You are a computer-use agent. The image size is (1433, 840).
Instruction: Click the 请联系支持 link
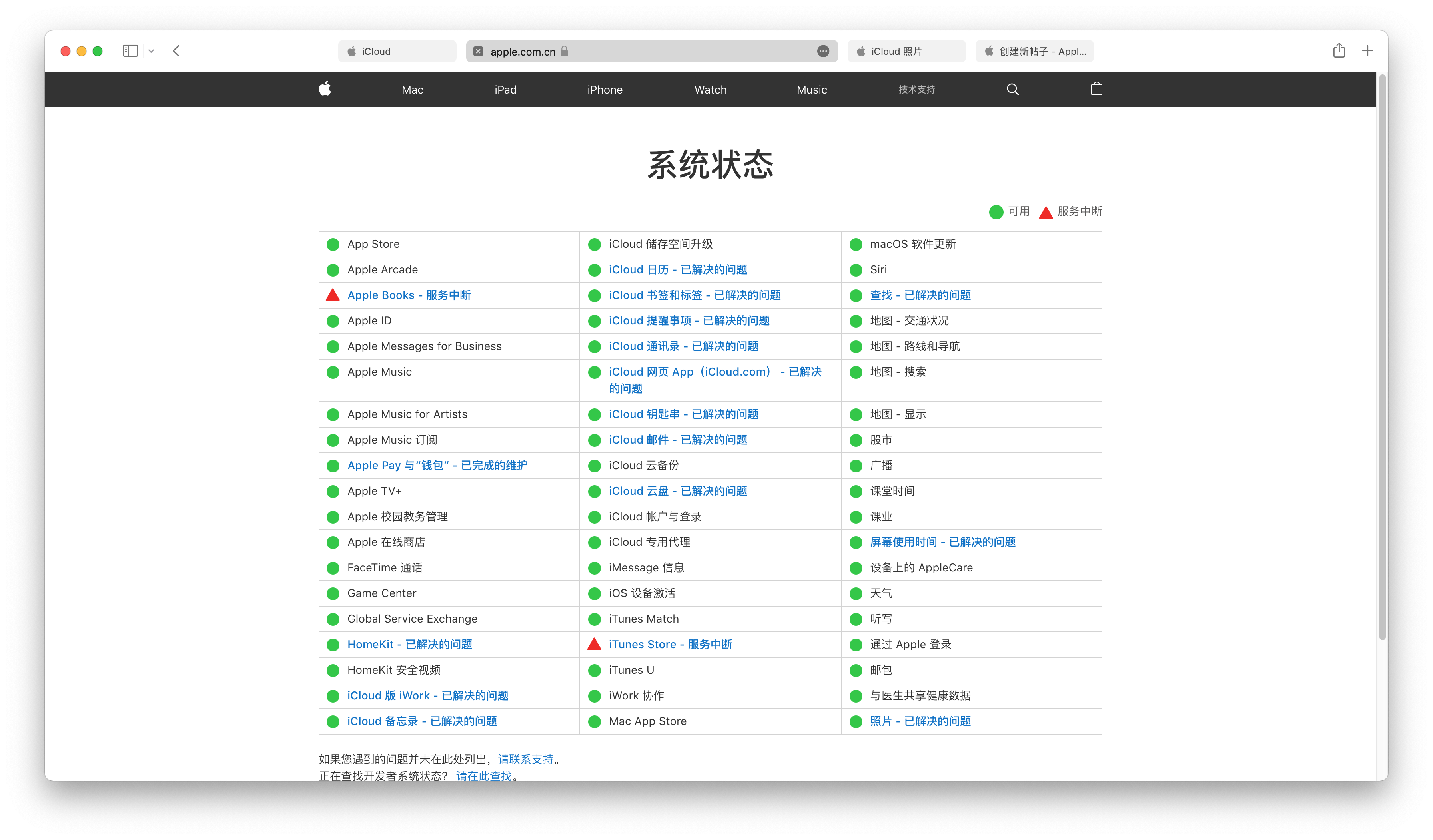pyautogui.click(x=525, y=759)
